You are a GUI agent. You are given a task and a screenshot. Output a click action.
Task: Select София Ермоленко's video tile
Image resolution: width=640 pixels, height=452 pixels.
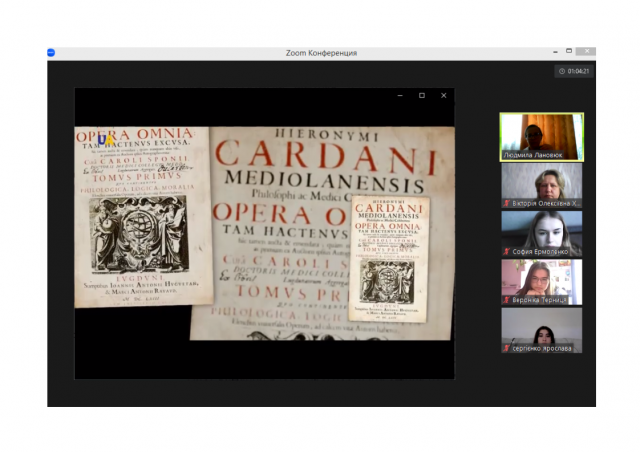tap(542, 234)
